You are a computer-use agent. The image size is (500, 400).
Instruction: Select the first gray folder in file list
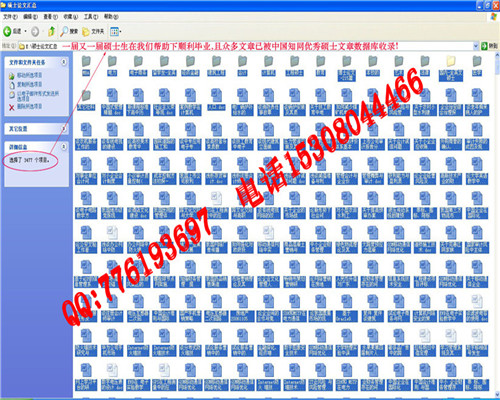click(x=86, y=65)
